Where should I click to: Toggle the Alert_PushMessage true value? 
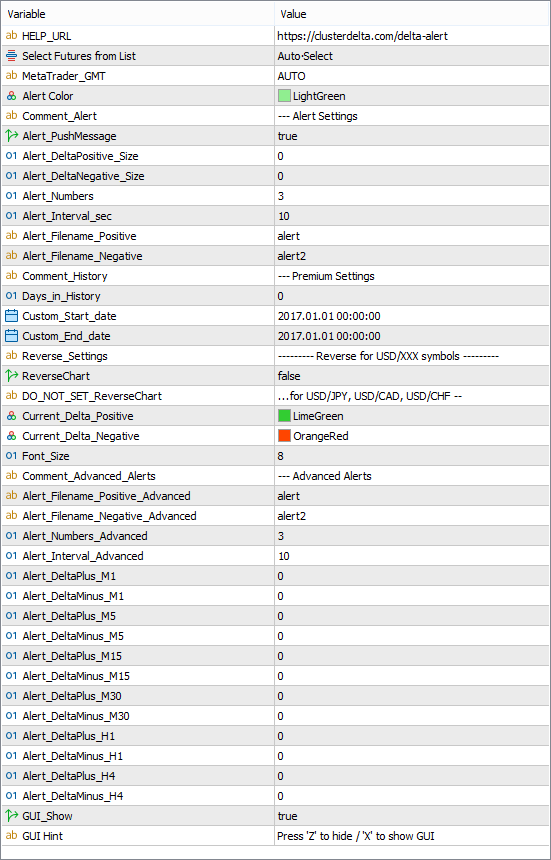pos(412,136)
